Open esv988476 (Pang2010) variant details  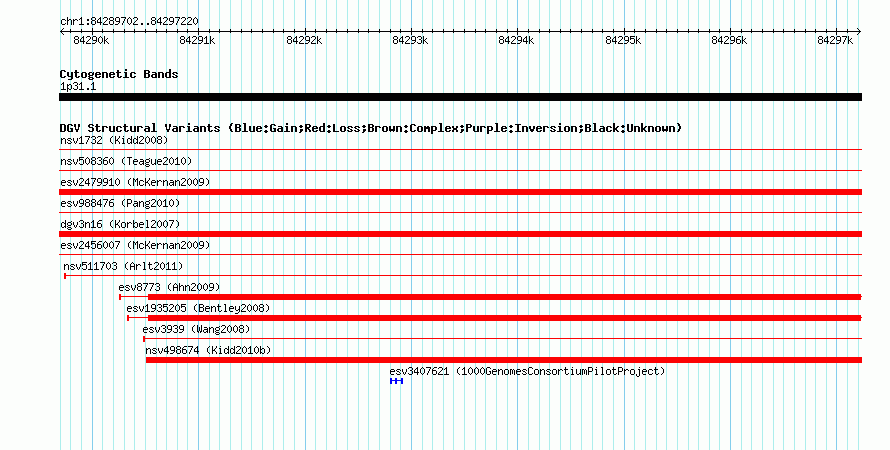click(x=120, y=203)
